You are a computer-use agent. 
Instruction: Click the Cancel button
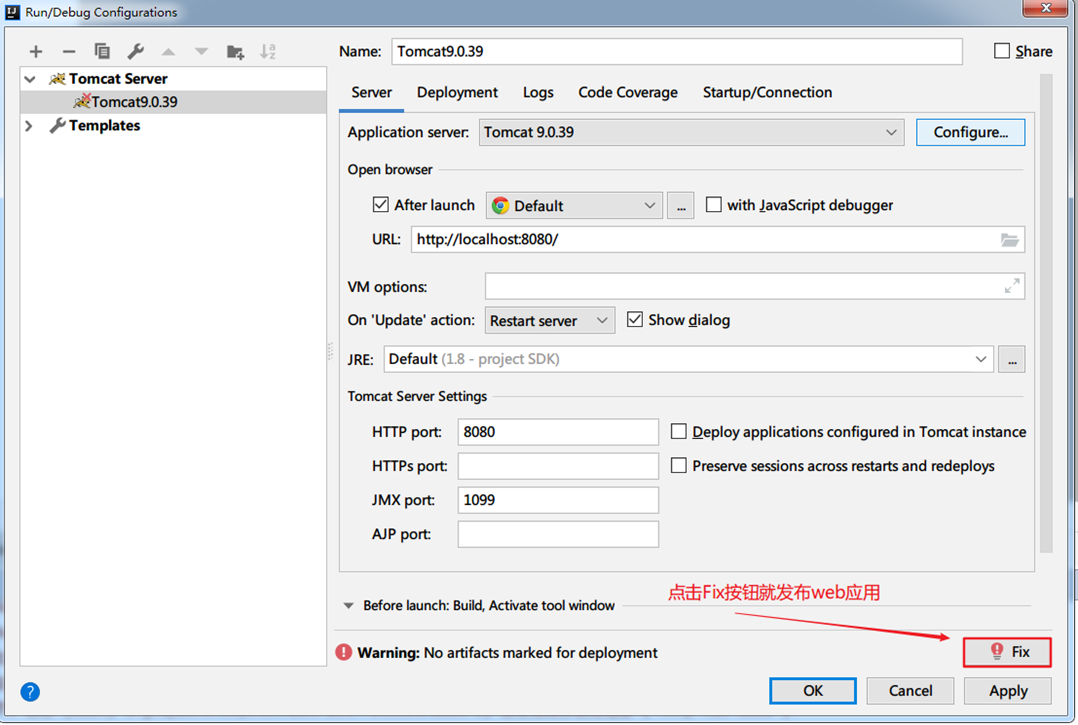pyautogui.click(x=910, y=691)
